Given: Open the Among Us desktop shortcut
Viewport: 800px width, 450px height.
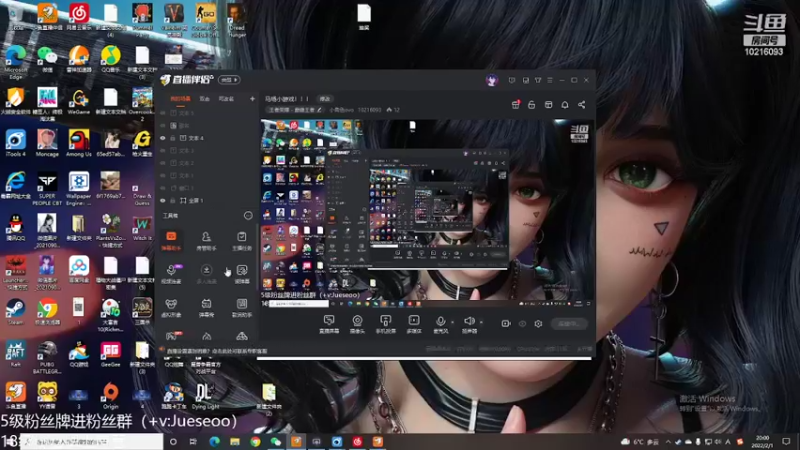Looking at the screenshot, I should tap(79, 143).
